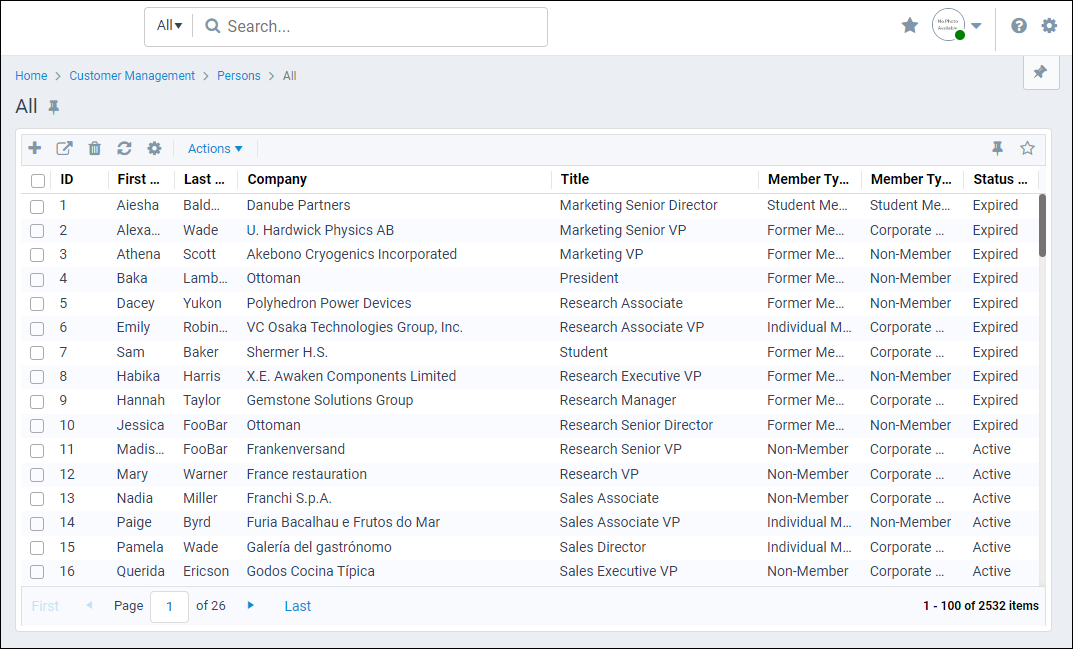
Task: Click the star outline icon in grid toolbar
Action: 1027,148
